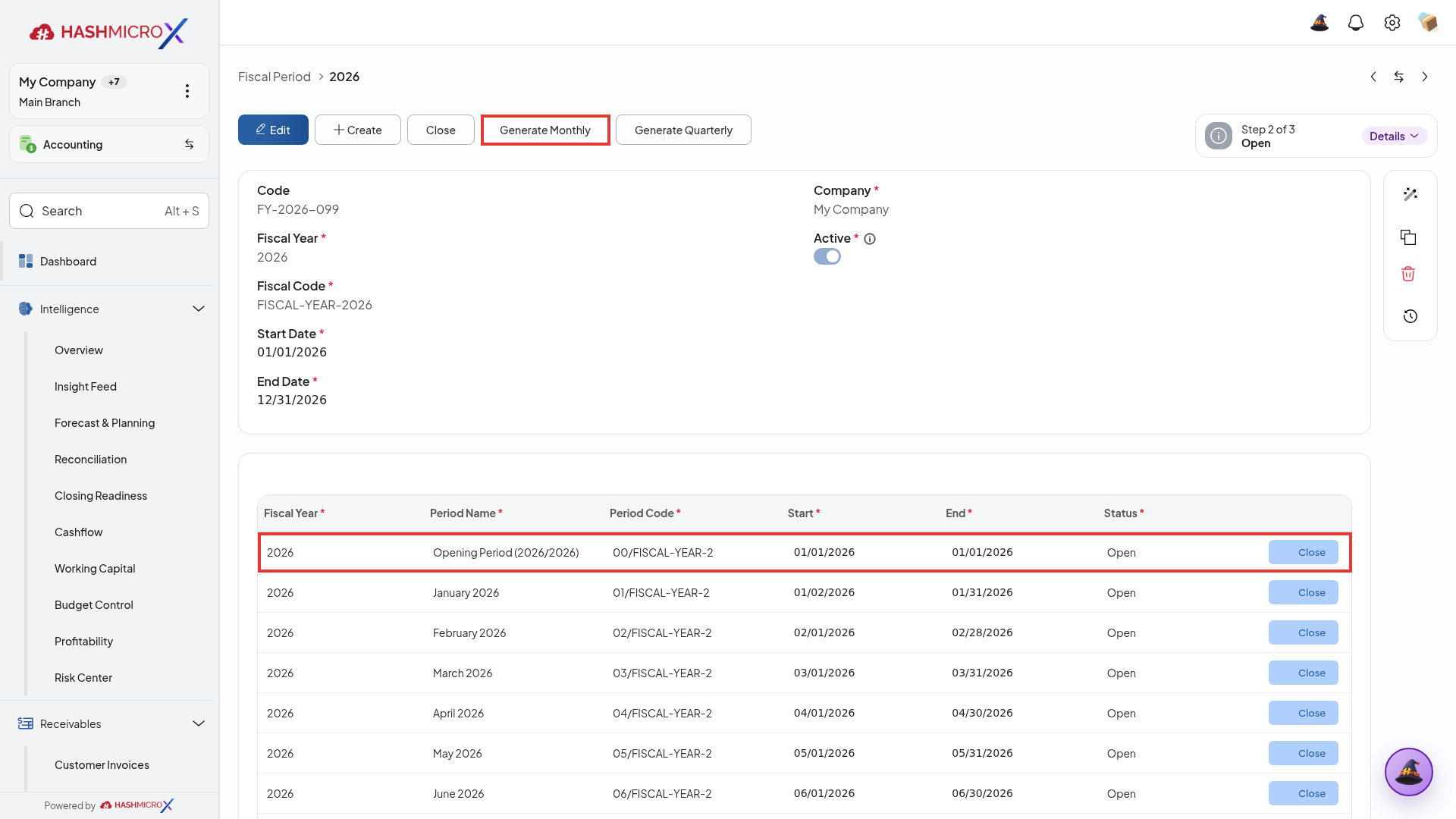Open the company three-dot menu
The height and width of the screenshot is (819, 1456).
click(187, 91)
